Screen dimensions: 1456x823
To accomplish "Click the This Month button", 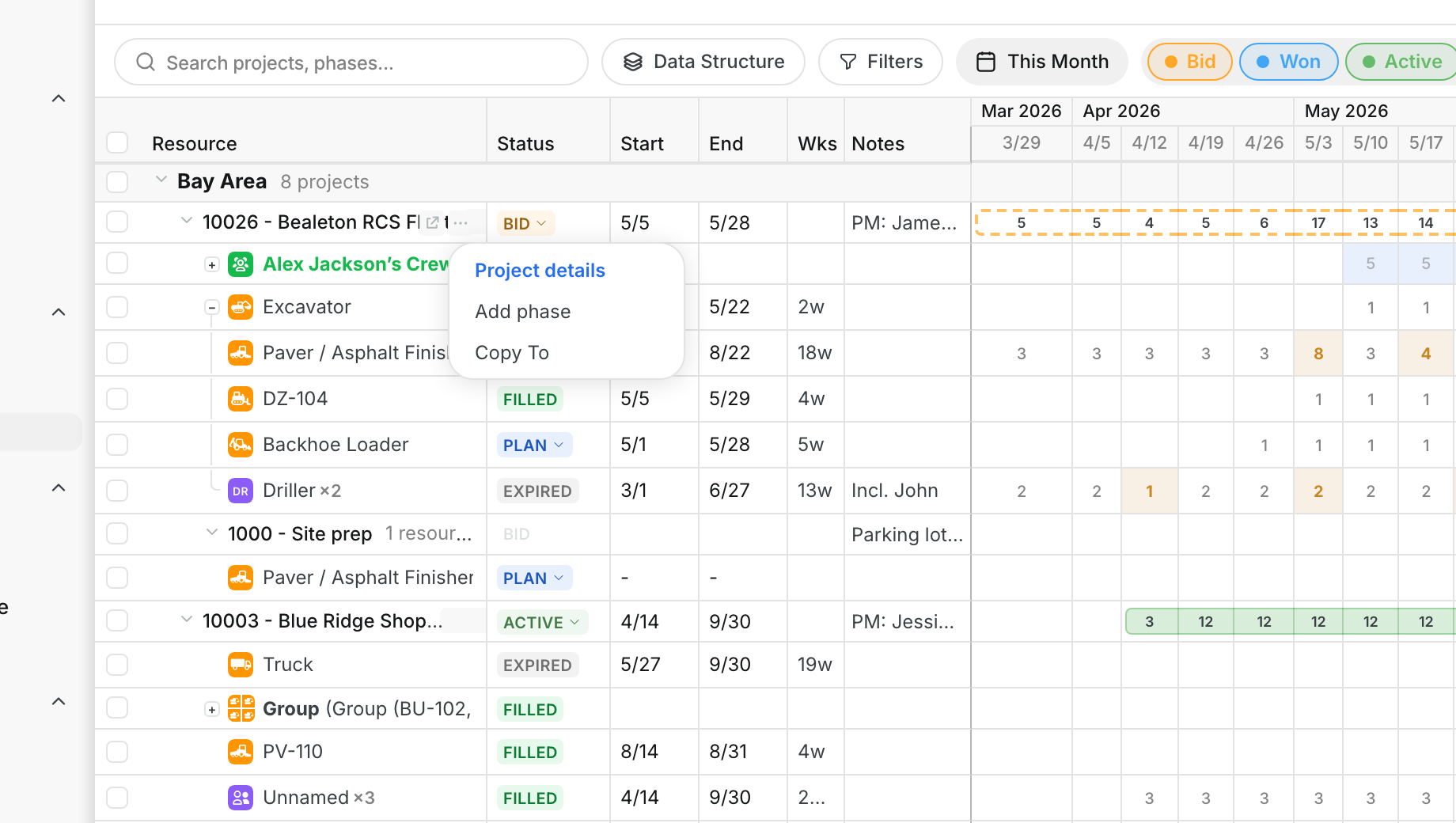I will coord(1042,62).
